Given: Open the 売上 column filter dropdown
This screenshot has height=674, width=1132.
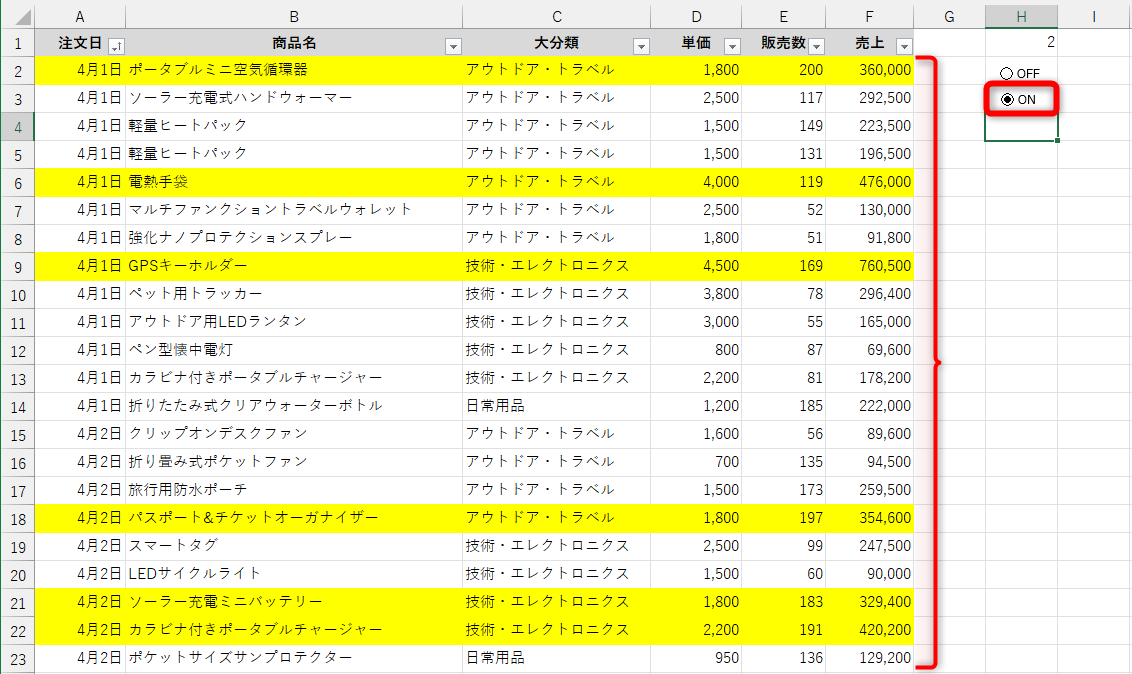Looking at the screenshot, I should [x=904, y=44].
